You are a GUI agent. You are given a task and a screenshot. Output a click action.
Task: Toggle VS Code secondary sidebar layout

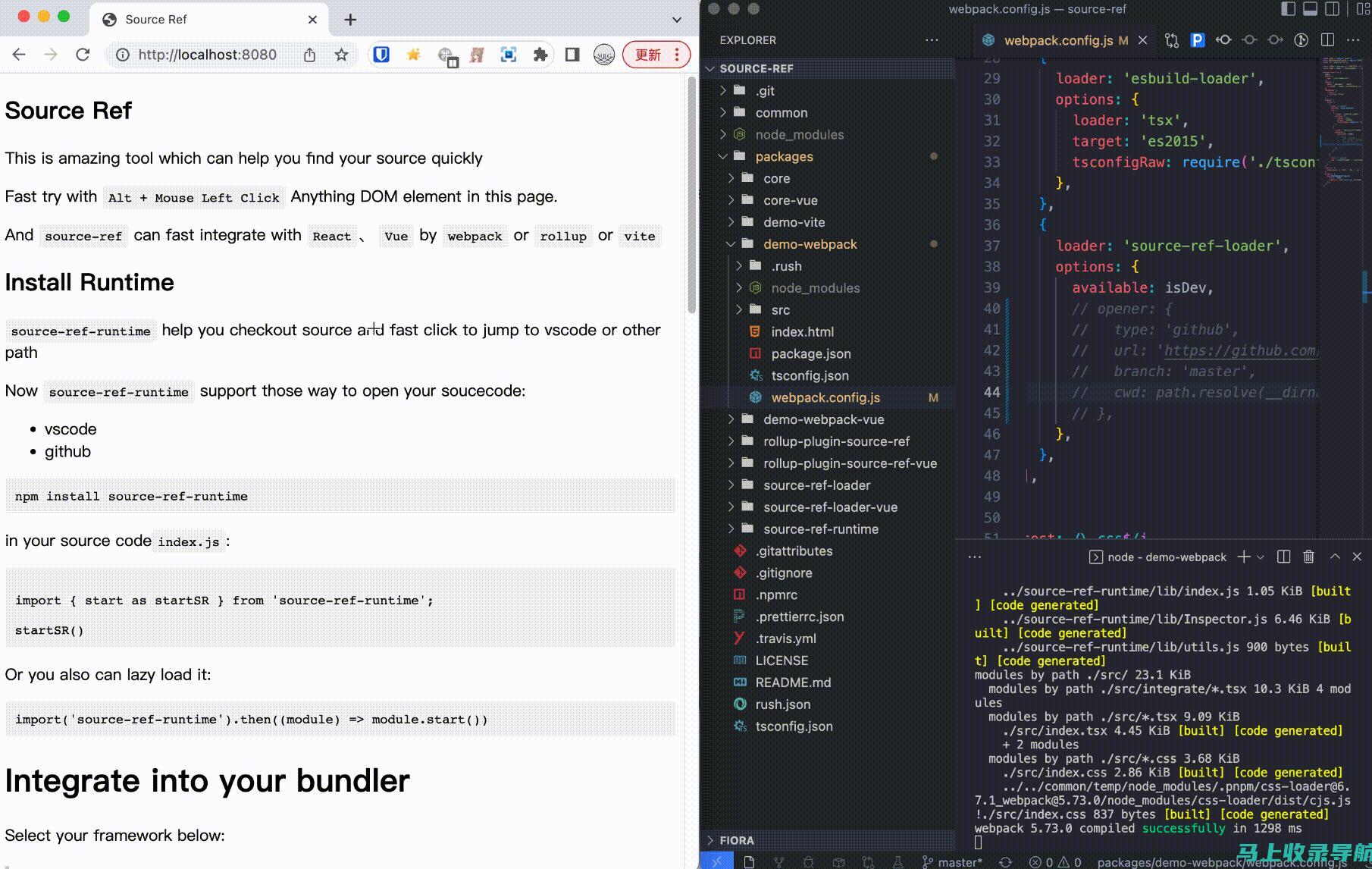click(x=1332, y=9)
